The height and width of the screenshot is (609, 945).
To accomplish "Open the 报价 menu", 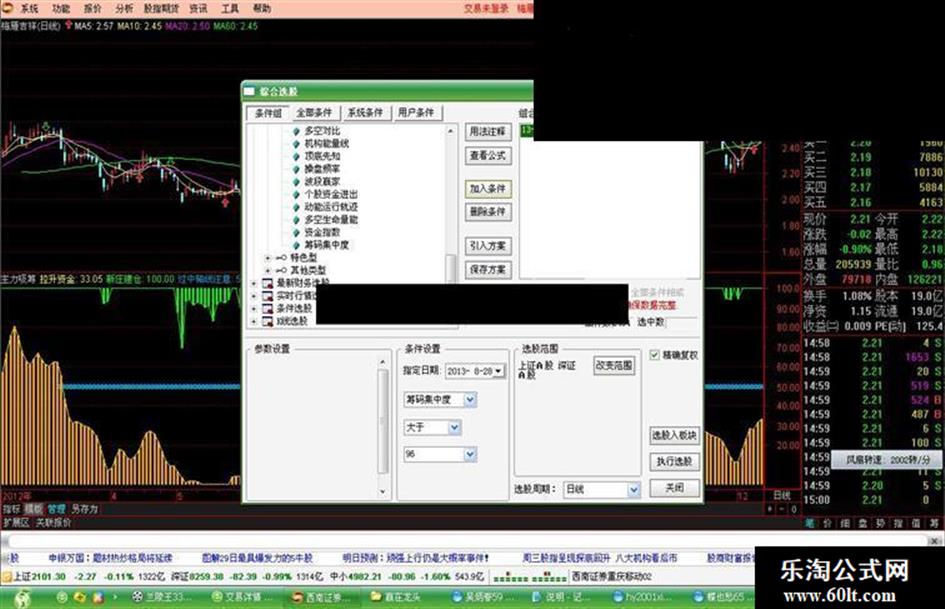I will click(92, 8).
